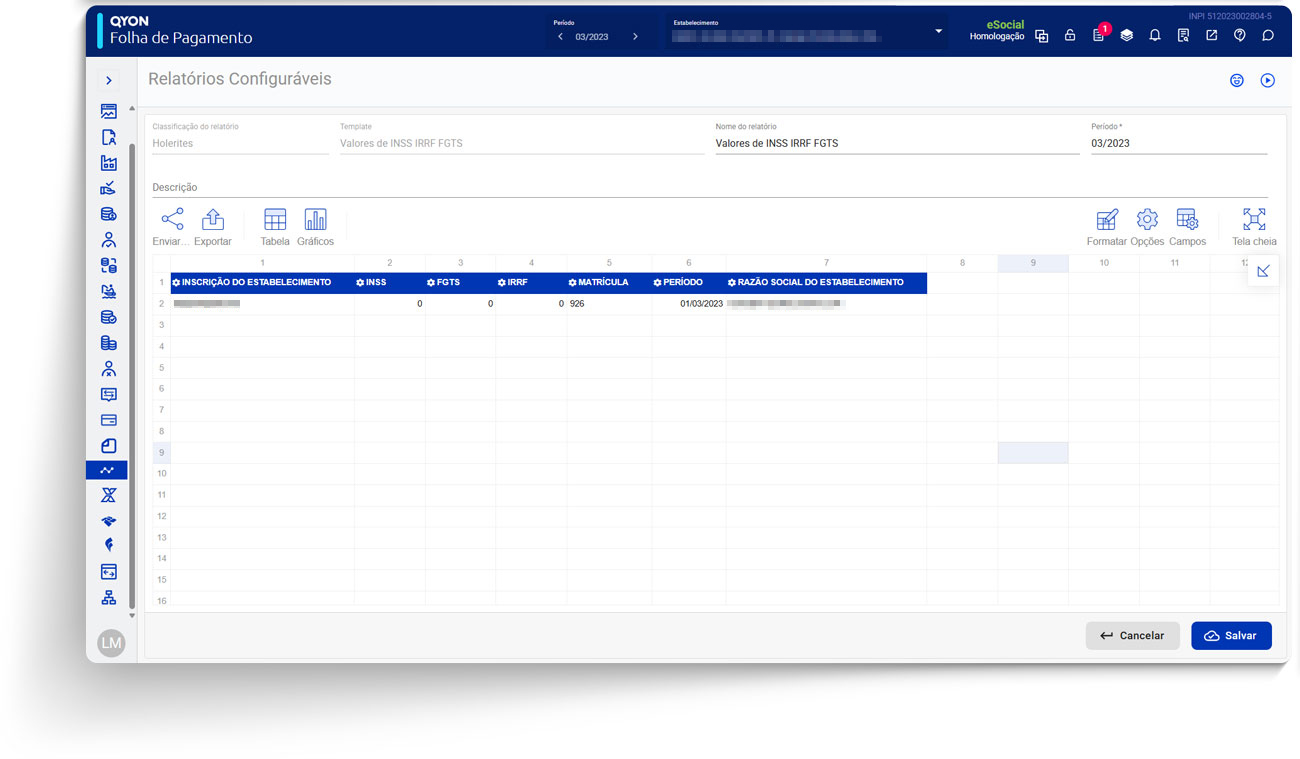Viewport: 1300px width, 759px height.
Task: Open the Campos fields tool
Action: pos(1187,220)
